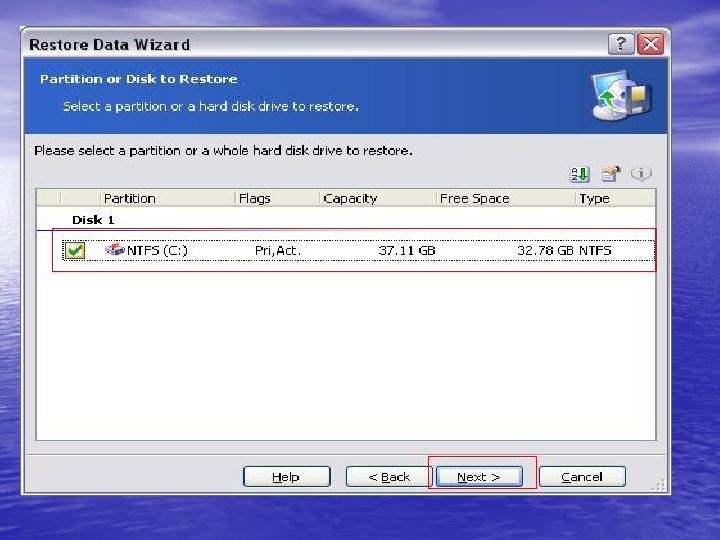Close the Restore Data Wizard window
This screenshot has width=720, height=540.
pyautogui.click(x=651, y=44)
